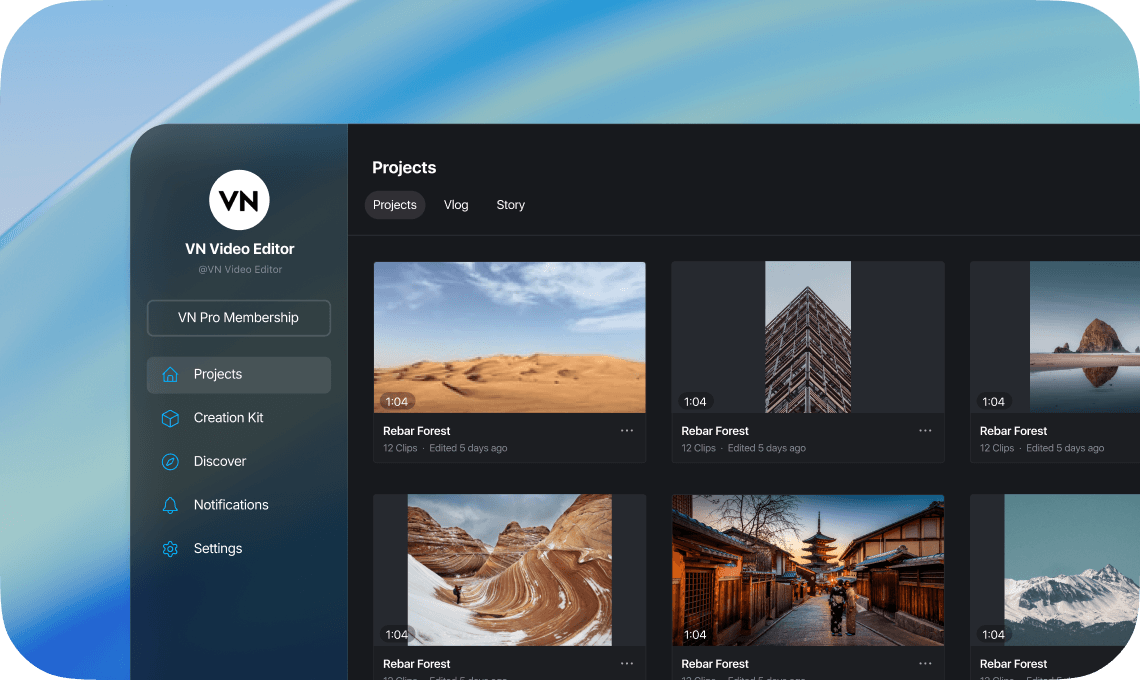
Task: Open three-dot menu of skyscraper project
Action: click(x=925, y=431)
